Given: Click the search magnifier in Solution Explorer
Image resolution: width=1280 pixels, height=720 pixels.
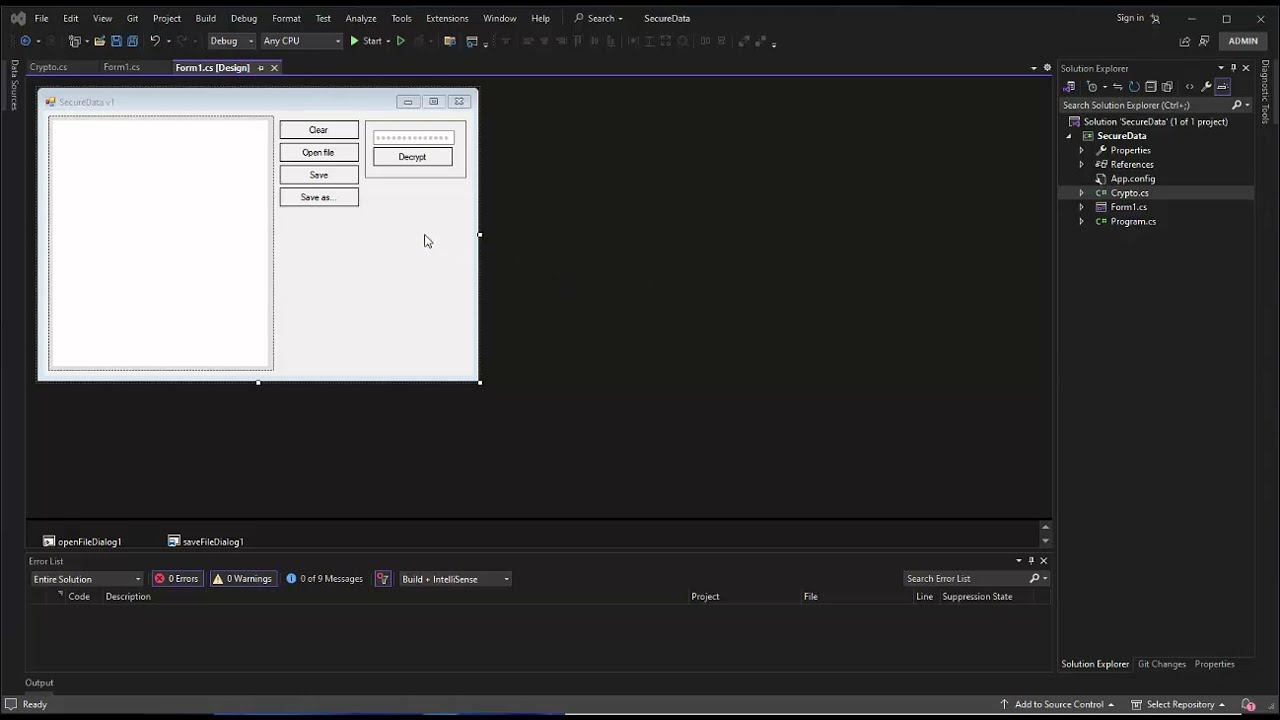Looking at the screenshot, I should click(x=1236, y=105).
